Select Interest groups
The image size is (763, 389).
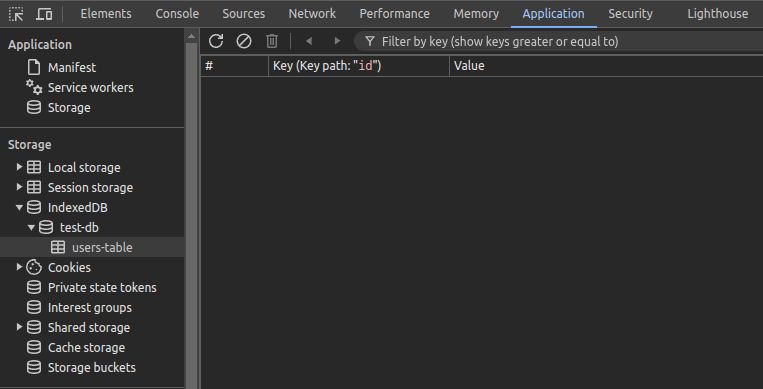(90, 308)
